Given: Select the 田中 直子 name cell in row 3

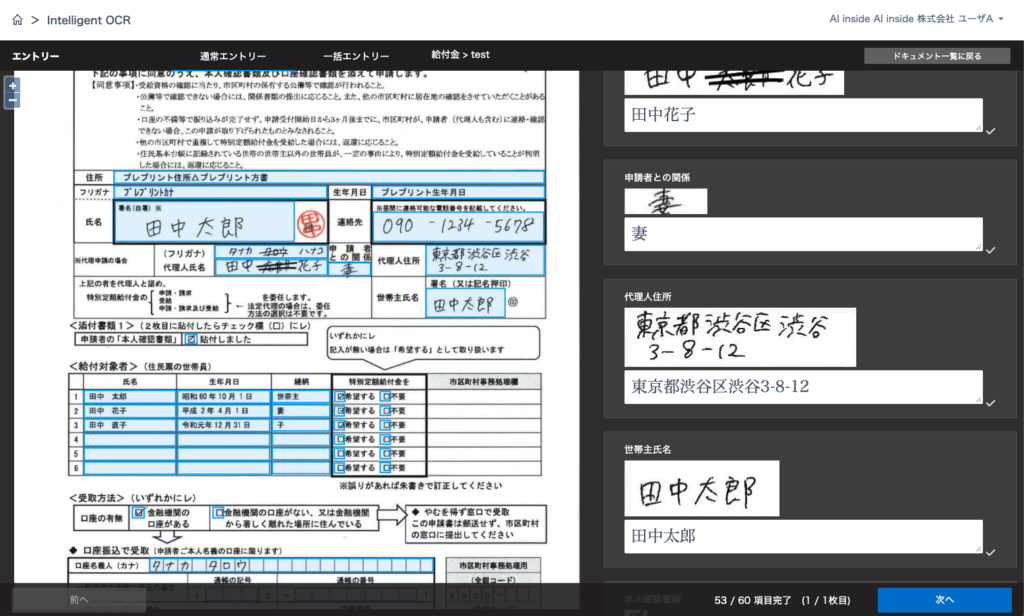Looking at the screenshot, I should tap(129, 425).
